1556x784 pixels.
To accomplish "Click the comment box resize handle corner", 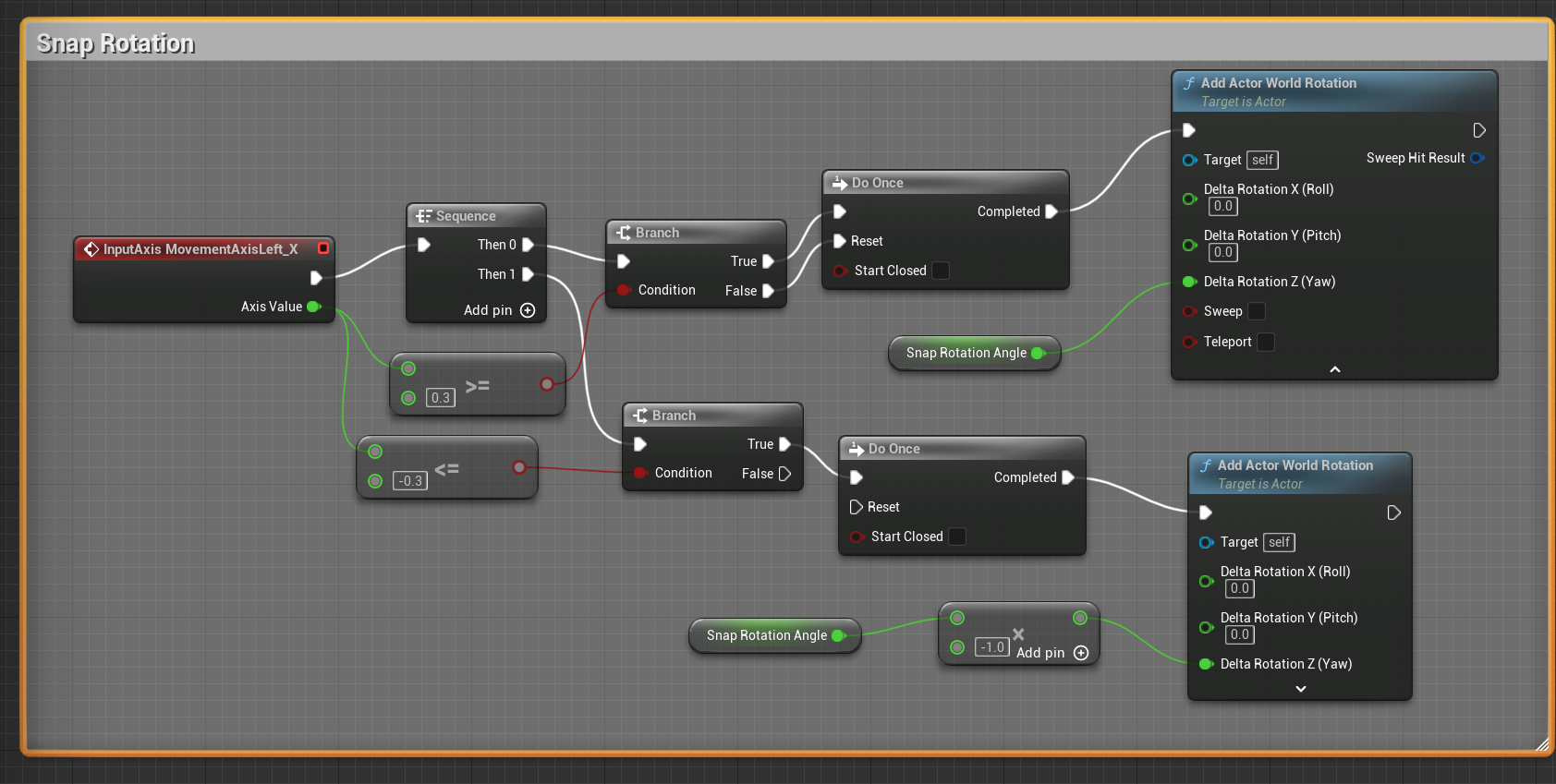I will tap(1540, 743).
